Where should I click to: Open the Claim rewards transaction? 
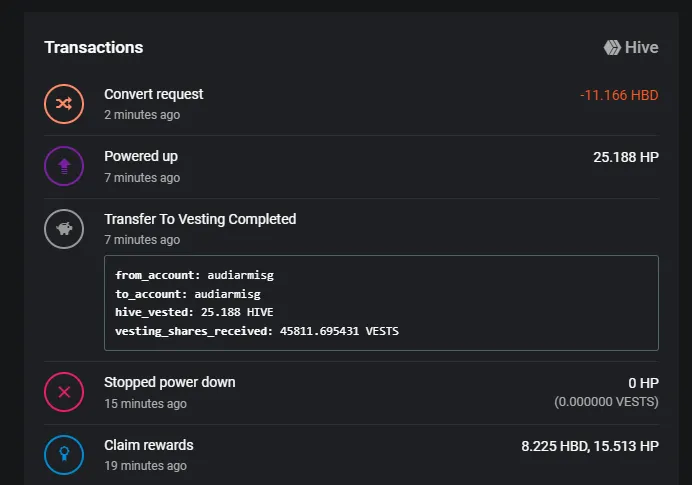tap(149, 445)
